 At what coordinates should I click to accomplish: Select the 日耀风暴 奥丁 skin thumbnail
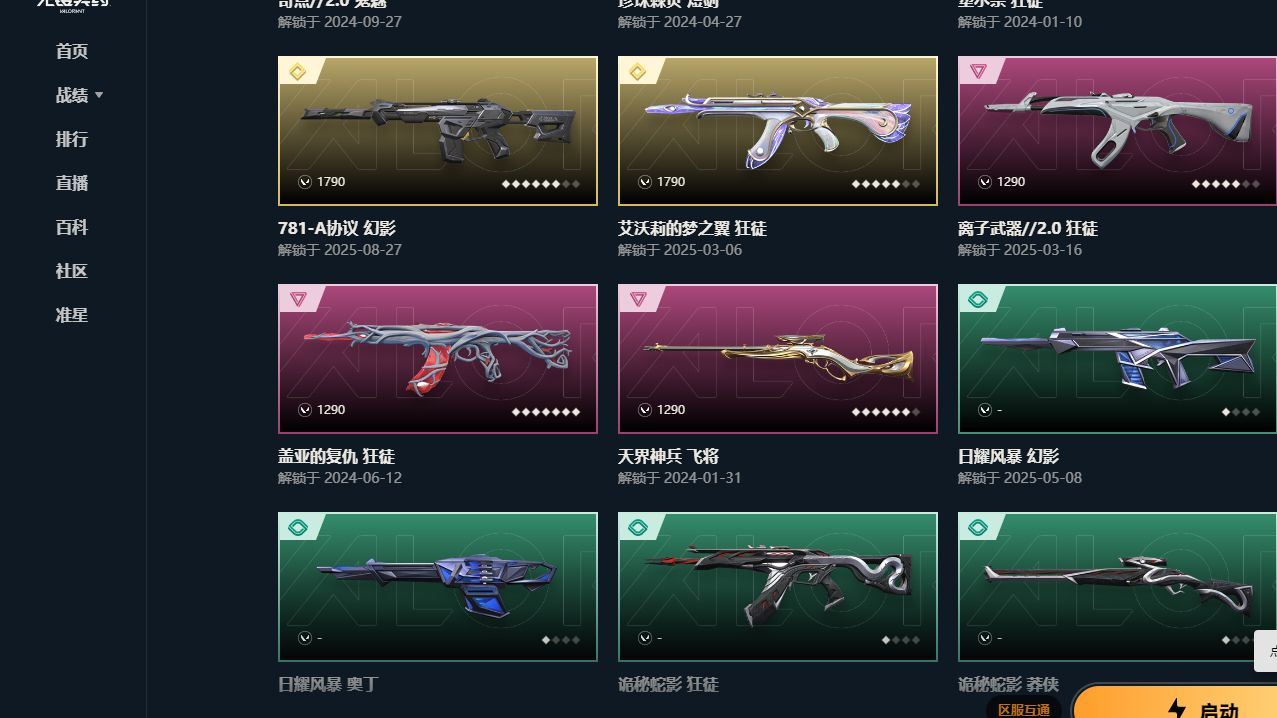click(438, 587)
